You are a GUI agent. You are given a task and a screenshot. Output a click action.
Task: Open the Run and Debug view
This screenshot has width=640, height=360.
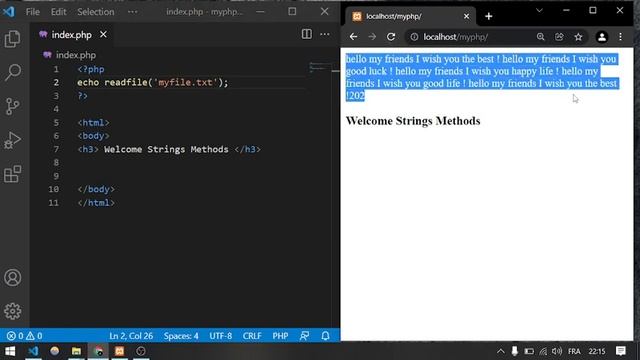(13, 140)
